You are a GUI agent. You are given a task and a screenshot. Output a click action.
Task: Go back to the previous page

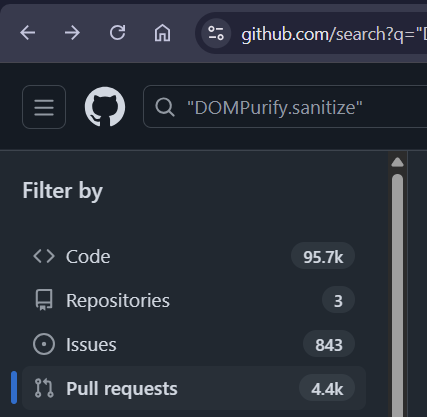click(x=28, y=33)
